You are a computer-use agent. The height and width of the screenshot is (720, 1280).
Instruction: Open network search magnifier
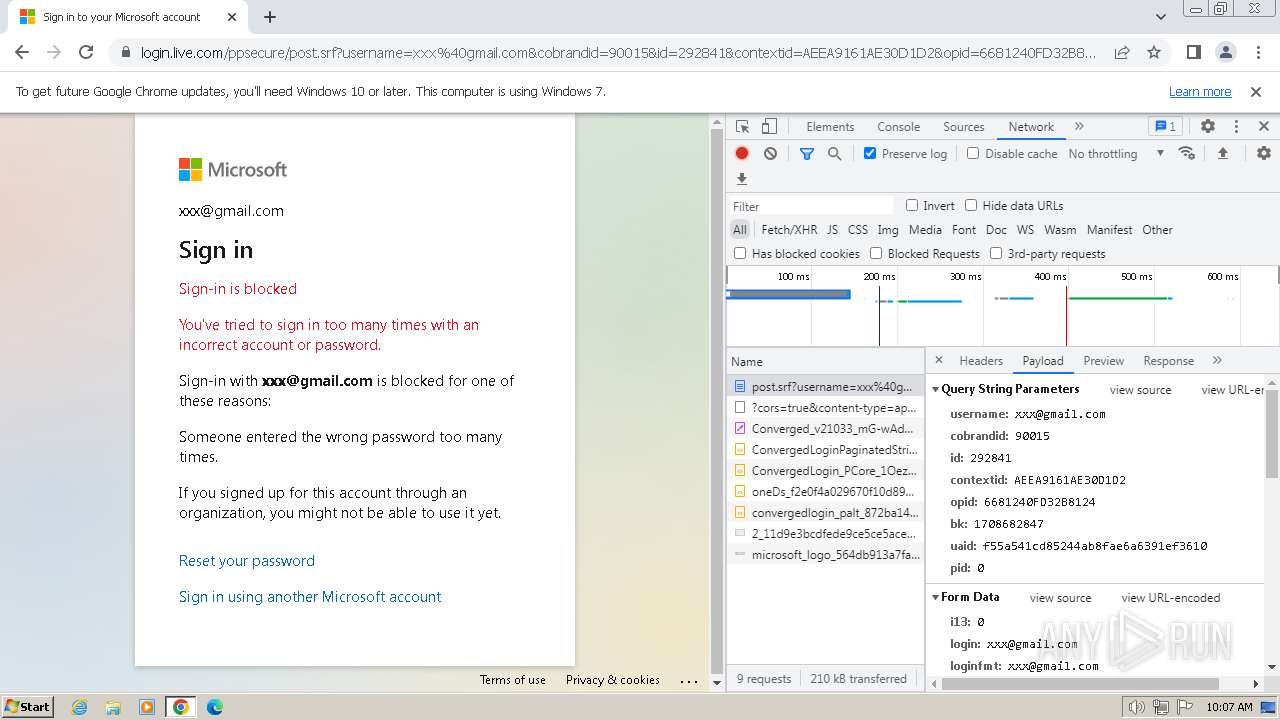[x=834, y=153]
